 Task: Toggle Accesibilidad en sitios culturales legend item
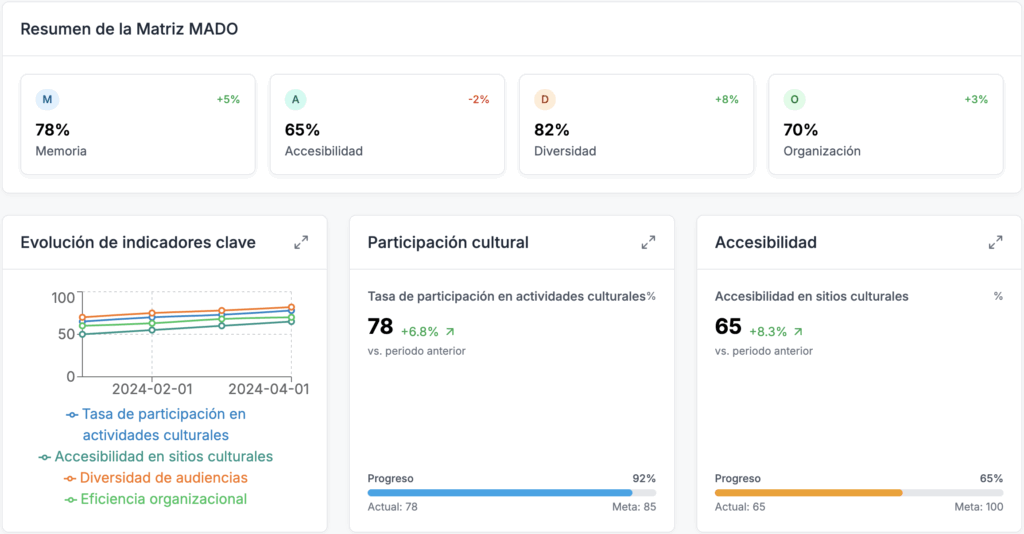163,456
